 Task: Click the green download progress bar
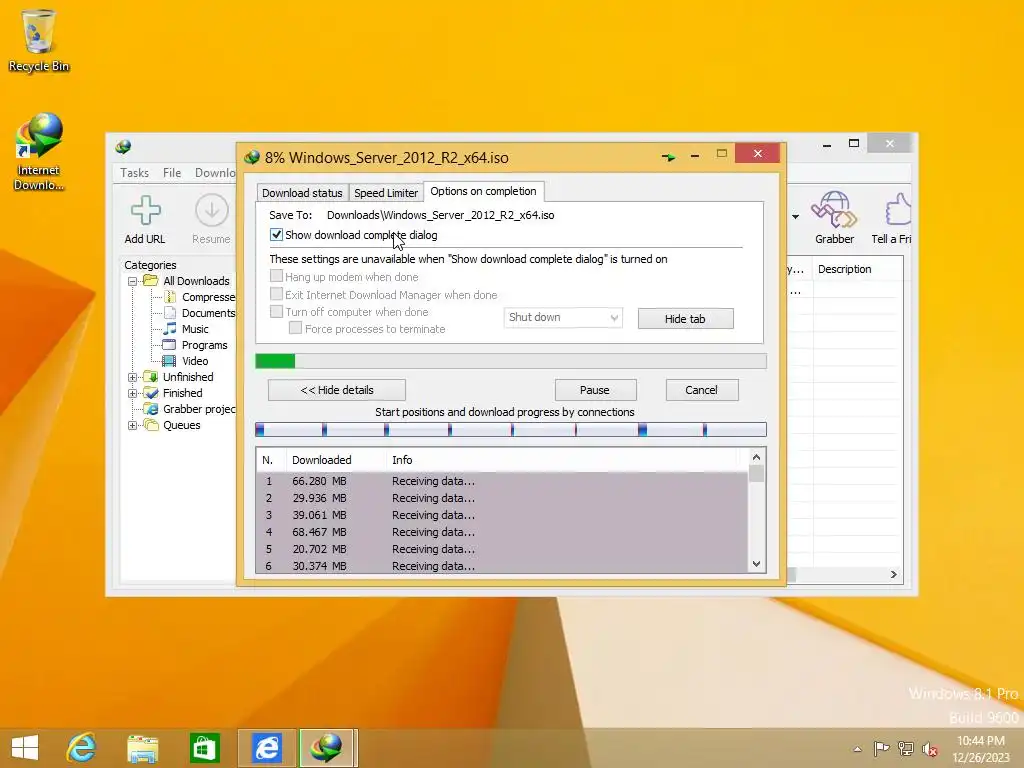pos(511,361)
